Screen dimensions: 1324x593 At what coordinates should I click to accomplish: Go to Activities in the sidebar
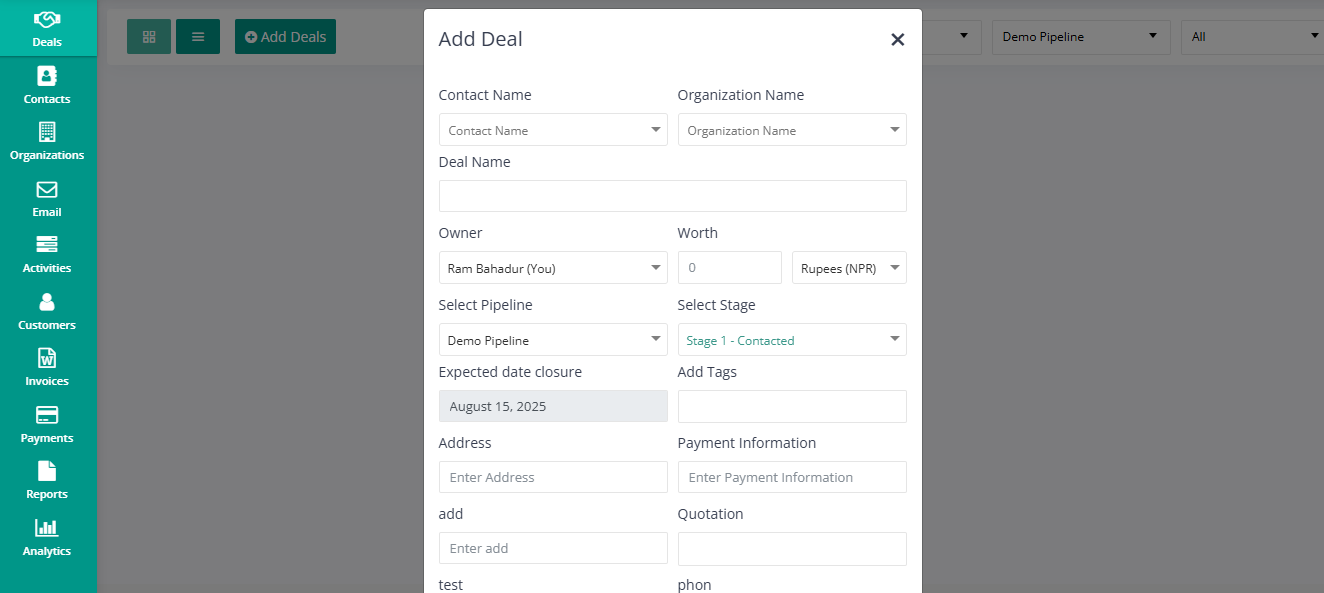[46, 253]
